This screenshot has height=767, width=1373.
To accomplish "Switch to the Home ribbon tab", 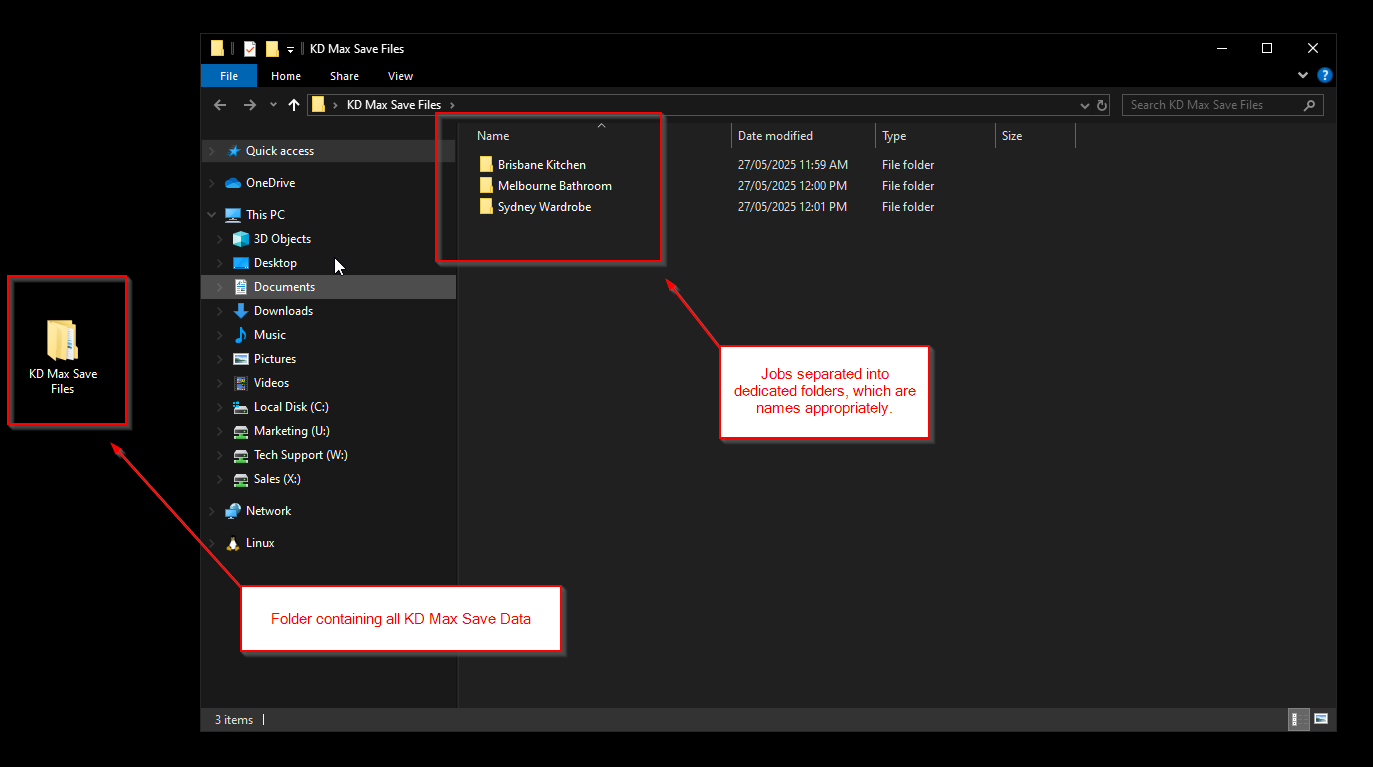I will point(286,76).
